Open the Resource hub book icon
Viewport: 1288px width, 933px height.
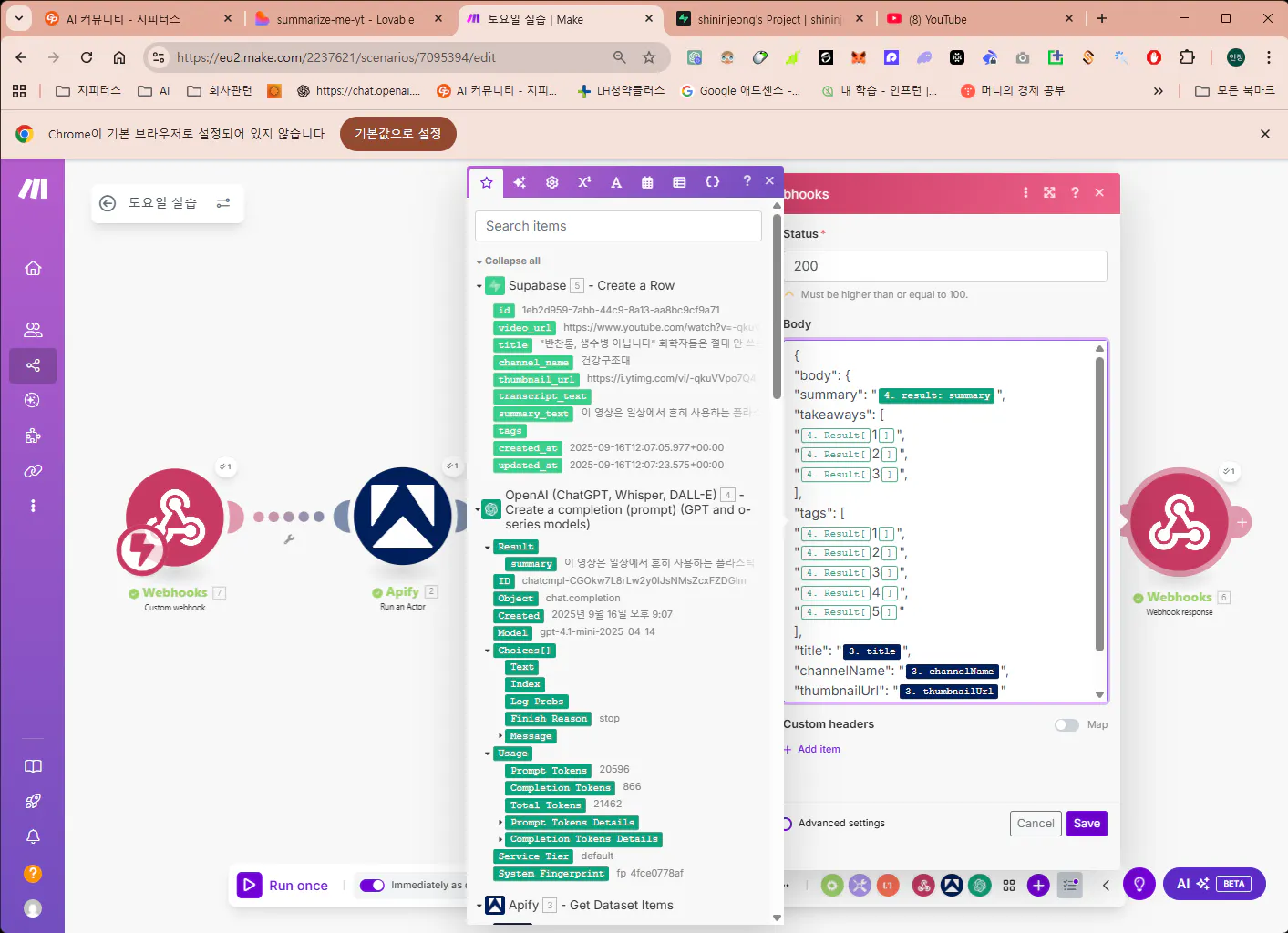pyautogui.click(x=33, y=766)
